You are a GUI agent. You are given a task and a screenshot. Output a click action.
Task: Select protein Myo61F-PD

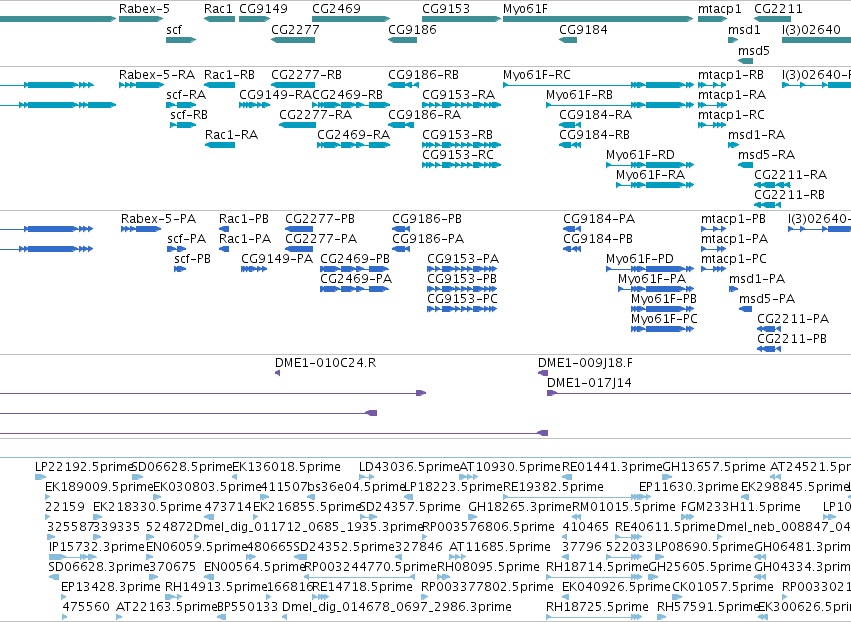pos(650,269)
